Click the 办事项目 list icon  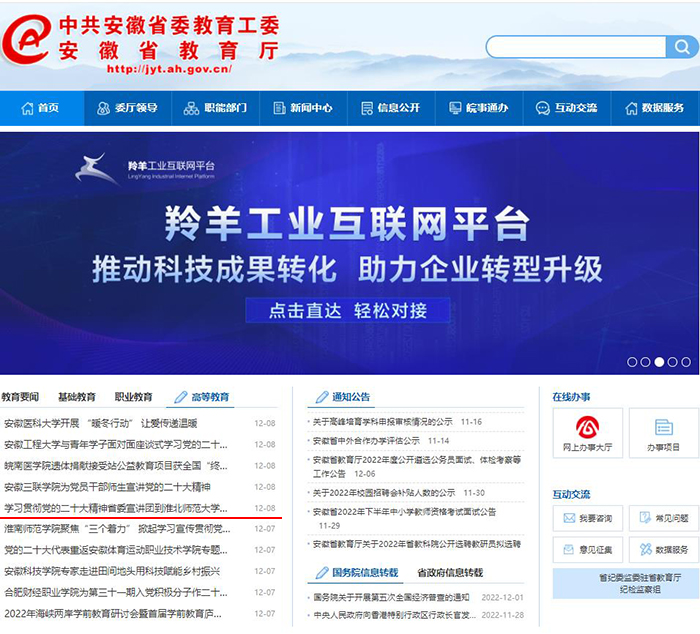pos(664,427)
